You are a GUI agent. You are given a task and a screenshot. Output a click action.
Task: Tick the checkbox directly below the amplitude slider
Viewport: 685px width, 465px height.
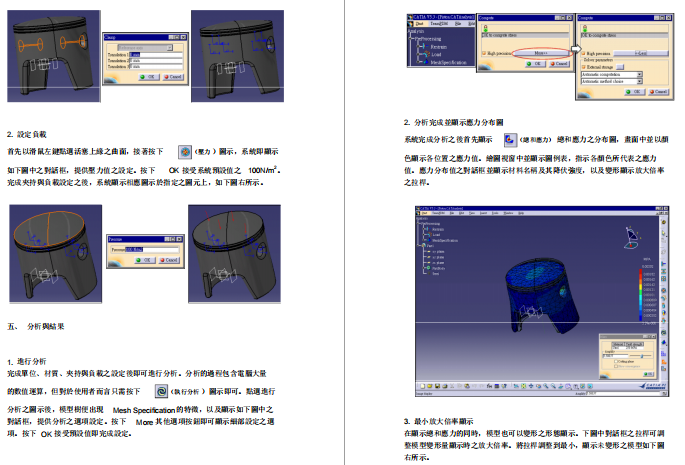click(616, 361)
